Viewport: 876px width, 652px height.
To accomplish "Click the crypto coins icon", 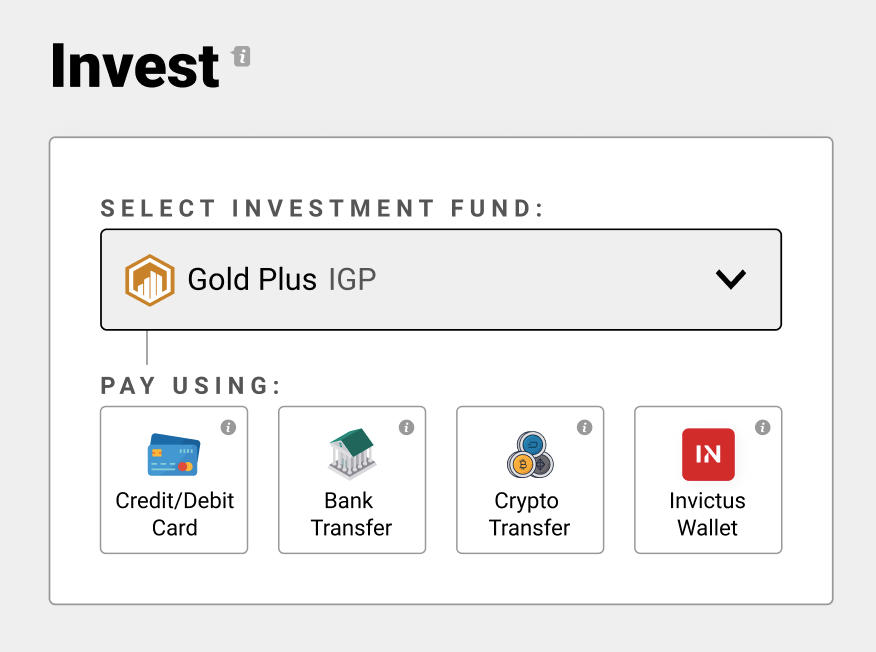I will [x=530, y=456].
